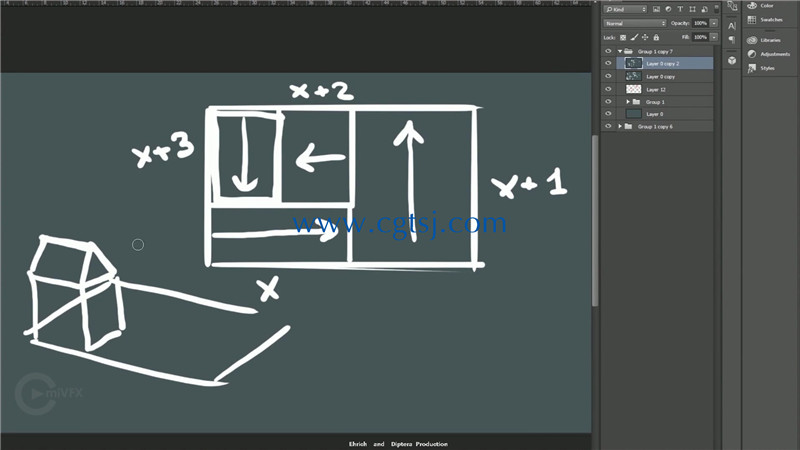
Task: Toggle lock image pixels brush icon
Action: (x=634, y=37)
